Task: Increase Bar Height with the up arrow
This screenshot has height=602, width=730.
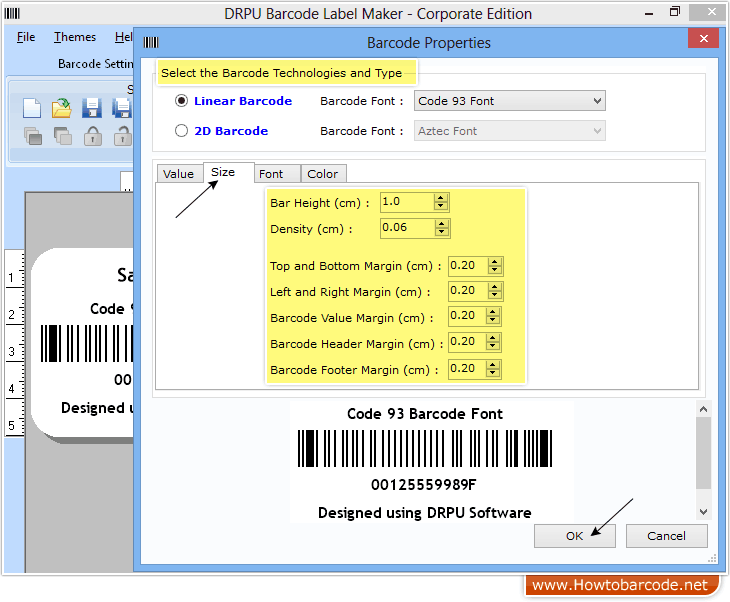Action: point(440,198)
